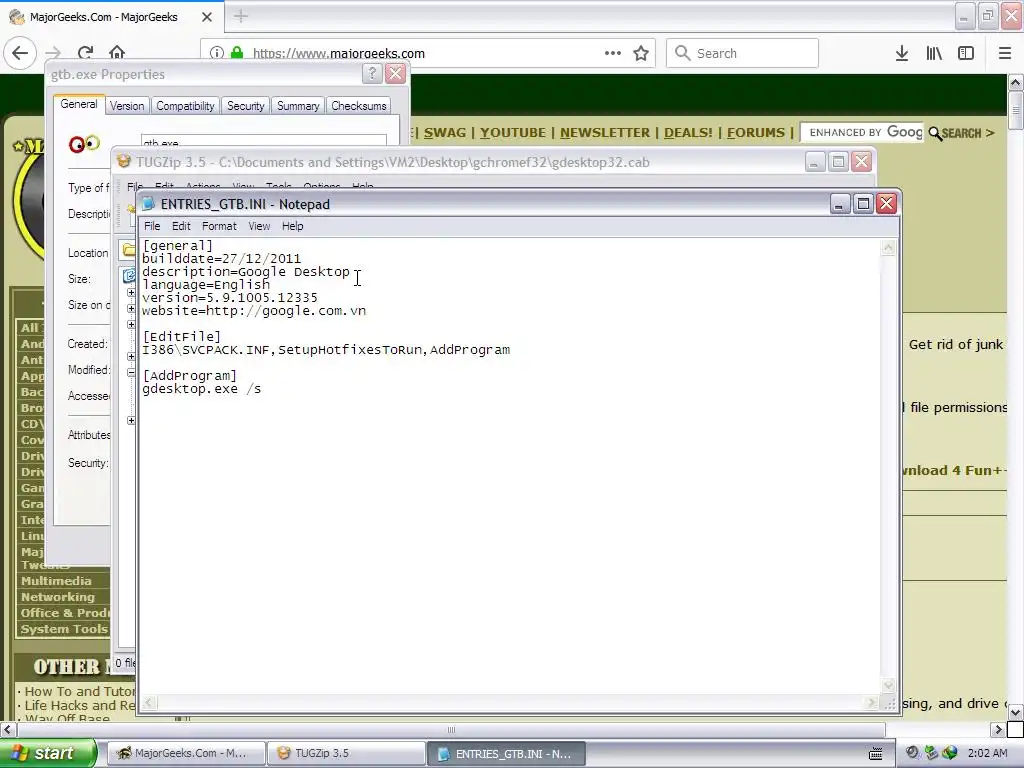Open the Windows start menu
The height and width of the screenshot is (768, 1024).
(48, 753)
